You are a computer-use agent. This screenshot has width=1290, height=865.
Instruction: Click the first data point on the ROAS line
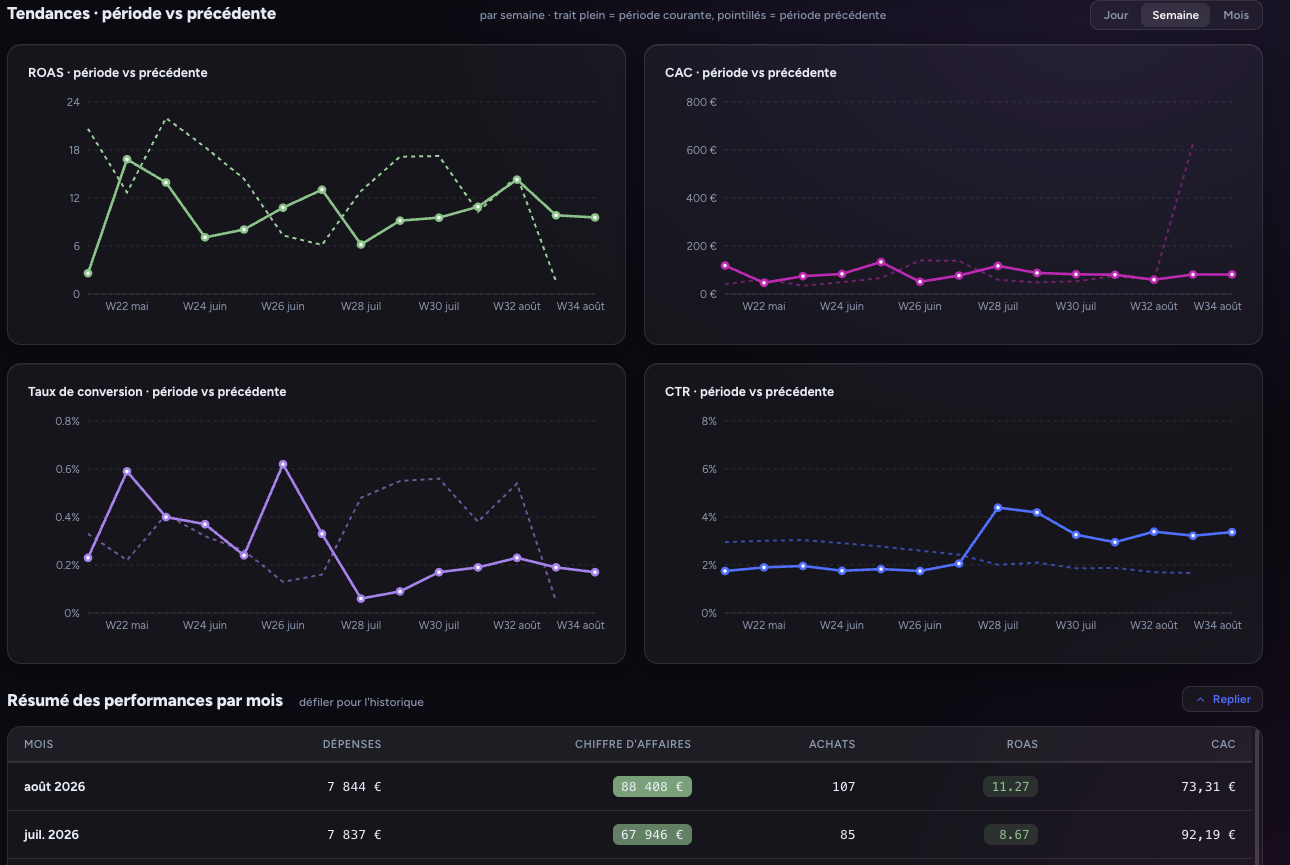pyautogui.click(x=88, y=273)
